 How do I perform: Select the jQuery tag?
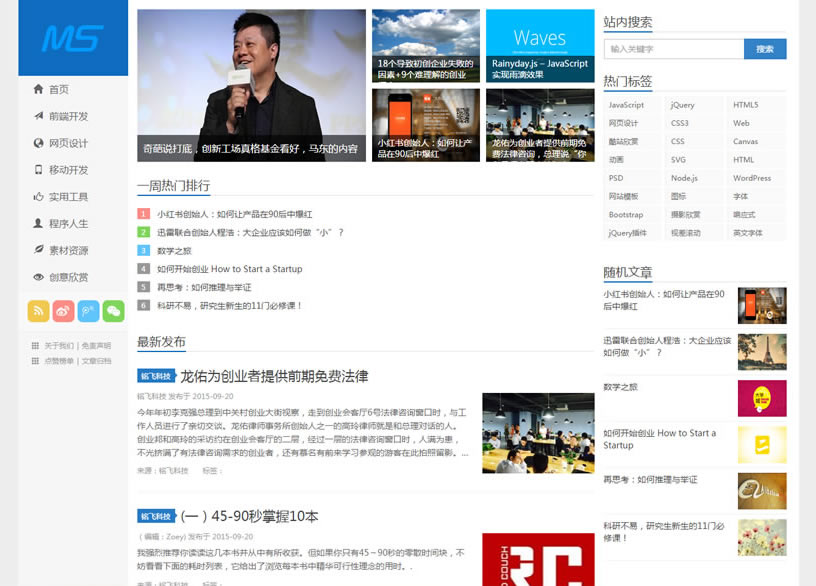point(682,105)
